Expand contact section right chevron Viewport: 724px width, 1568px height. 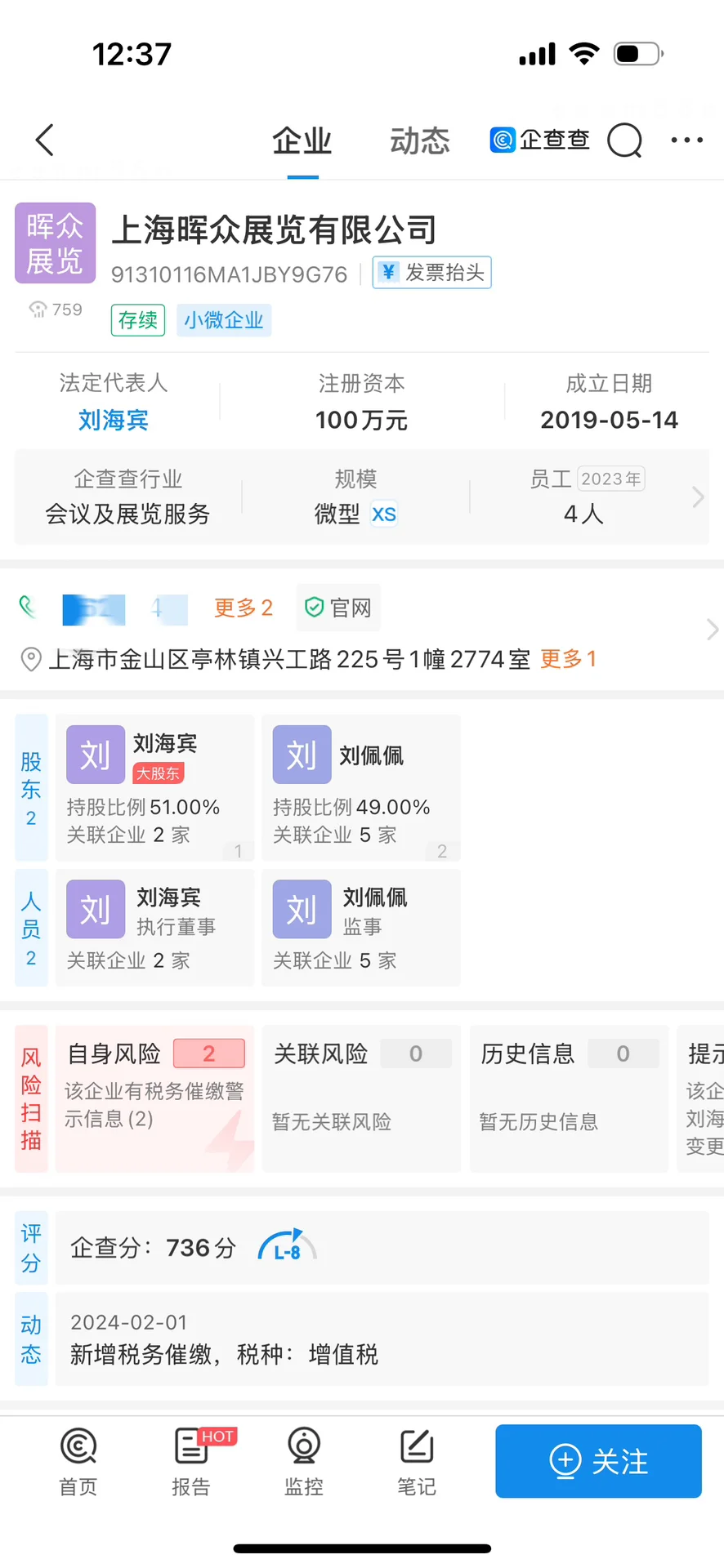coord(713,630)
